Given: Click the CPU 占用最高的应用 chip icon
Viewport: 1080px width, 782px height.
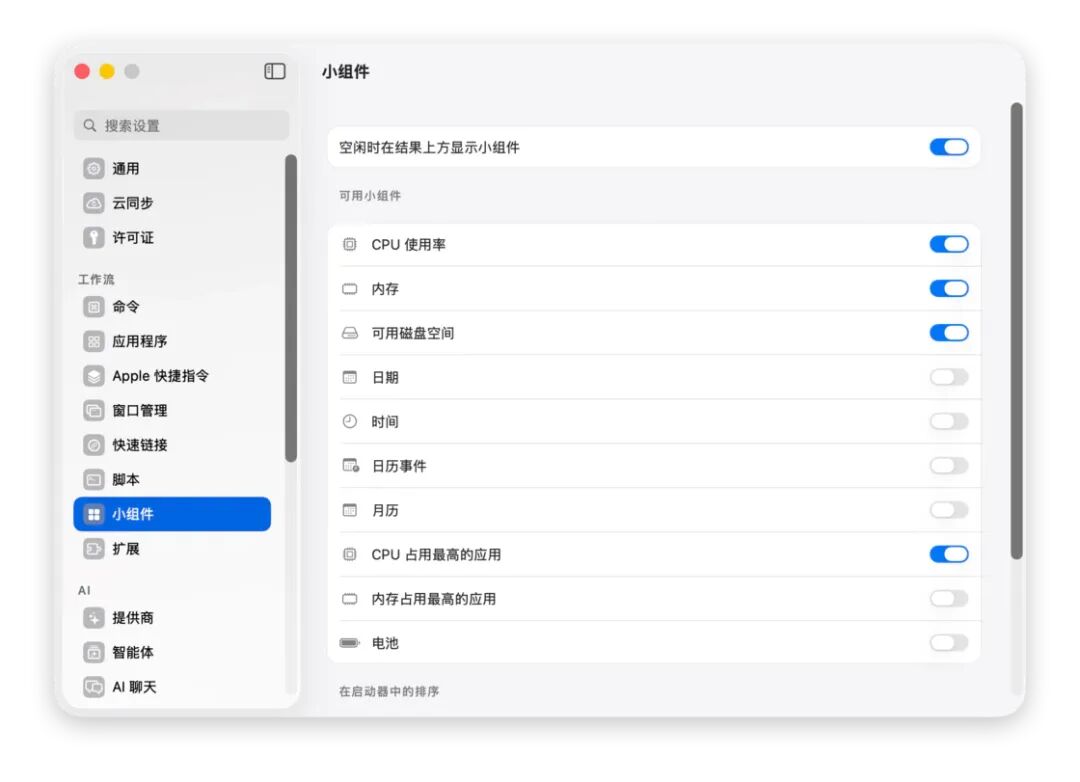Looking at the screenshot, I should pyautogui.click(x=350, y=554).
